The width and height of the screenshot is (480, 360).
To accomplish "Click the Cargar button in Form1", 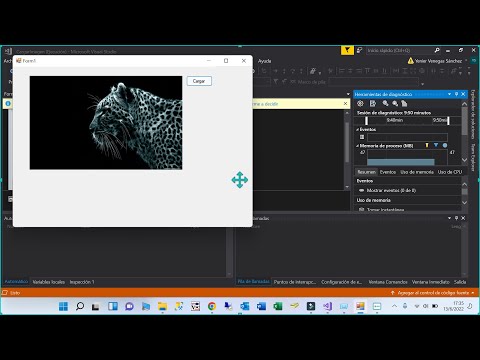I will tap(199, 81).
